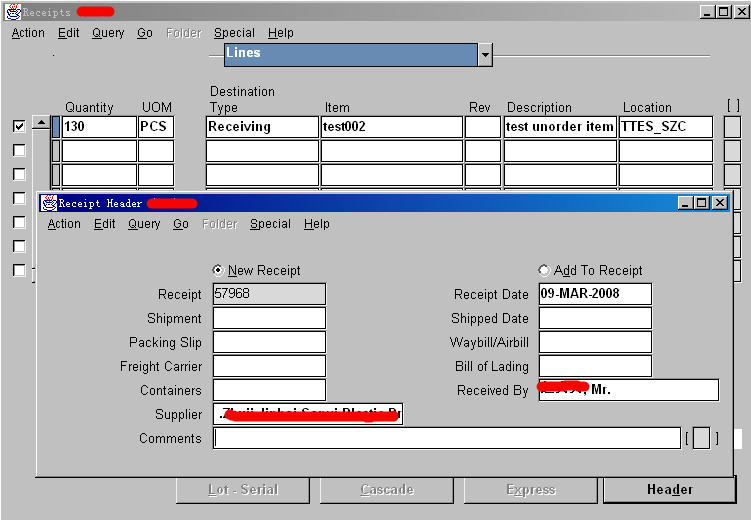Open Special menu in Receipts window
Screen dimensions: 751x520
click(234, 33)
